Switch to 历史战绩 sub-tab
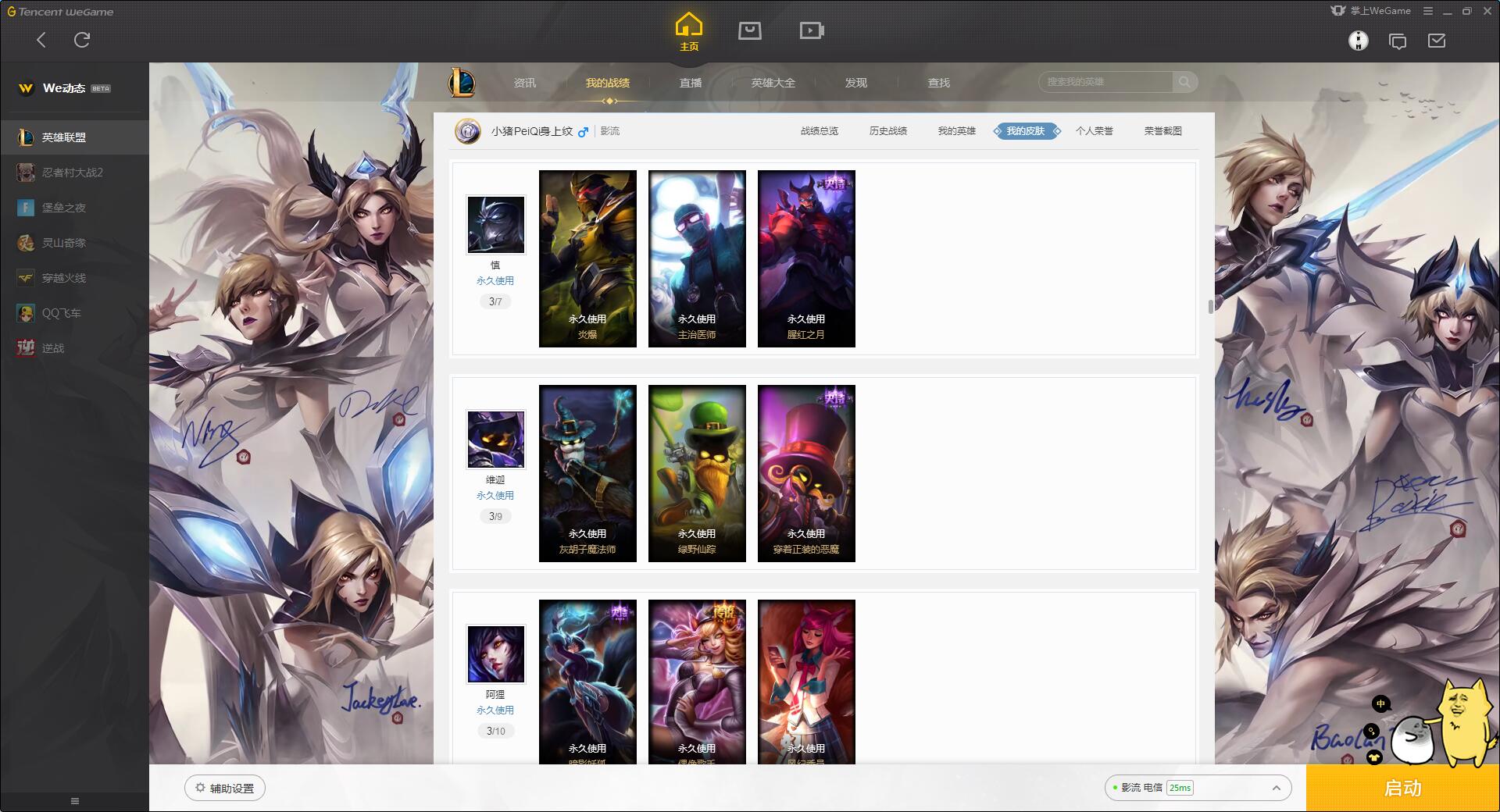The width and height of the screenshot is (1500, 812). tap(888, 131)
